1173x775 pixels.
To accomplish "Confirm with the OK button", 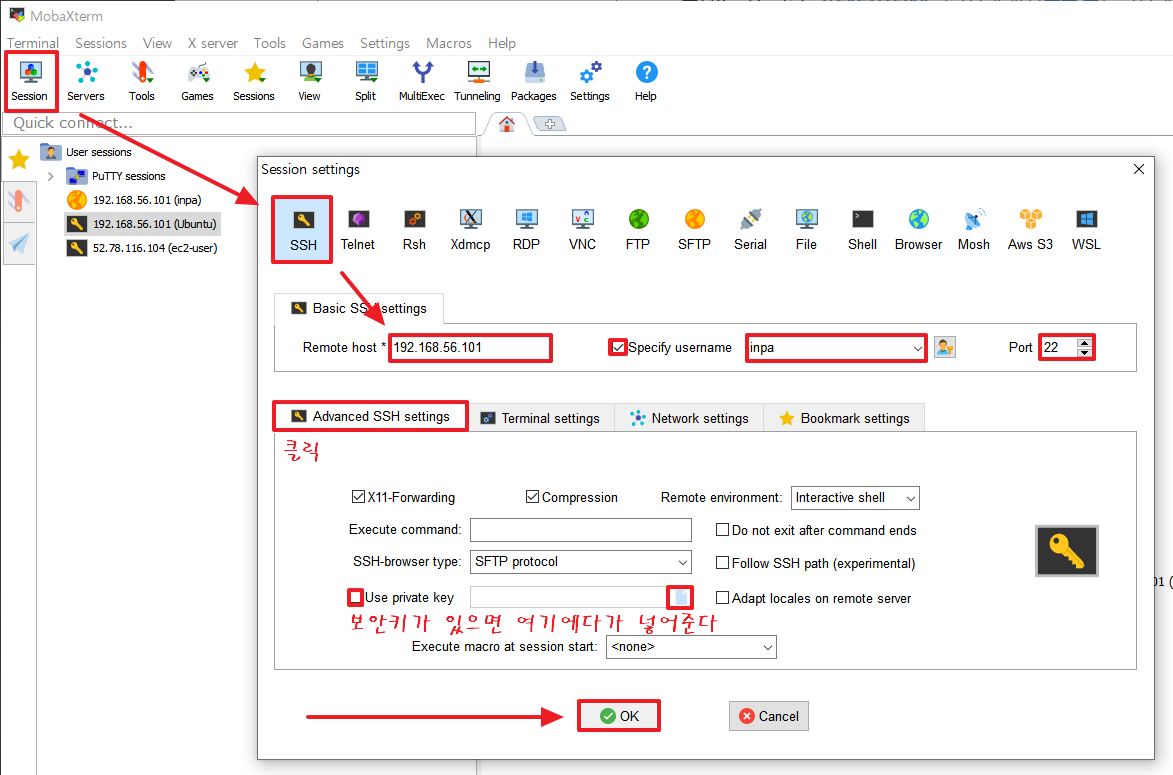I will tap(619, 716).
